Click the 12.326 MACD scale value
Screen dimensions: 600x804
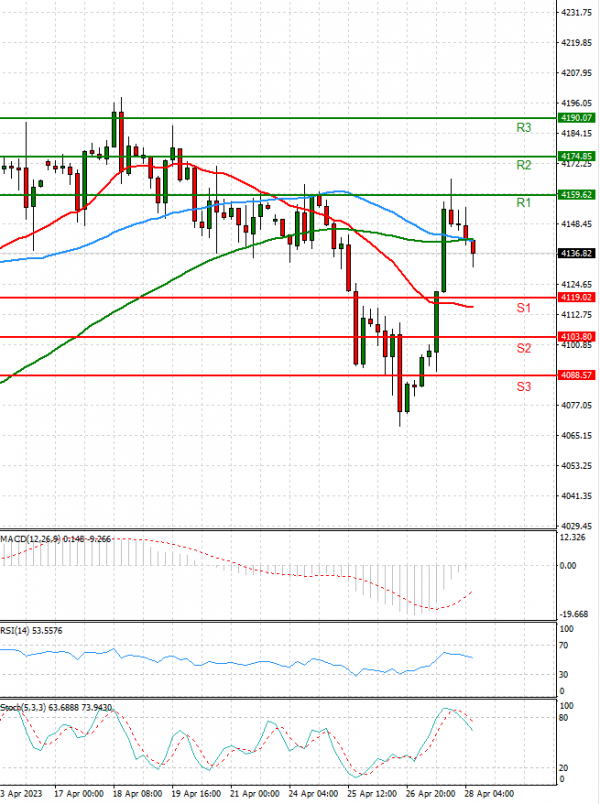[572, 537]
